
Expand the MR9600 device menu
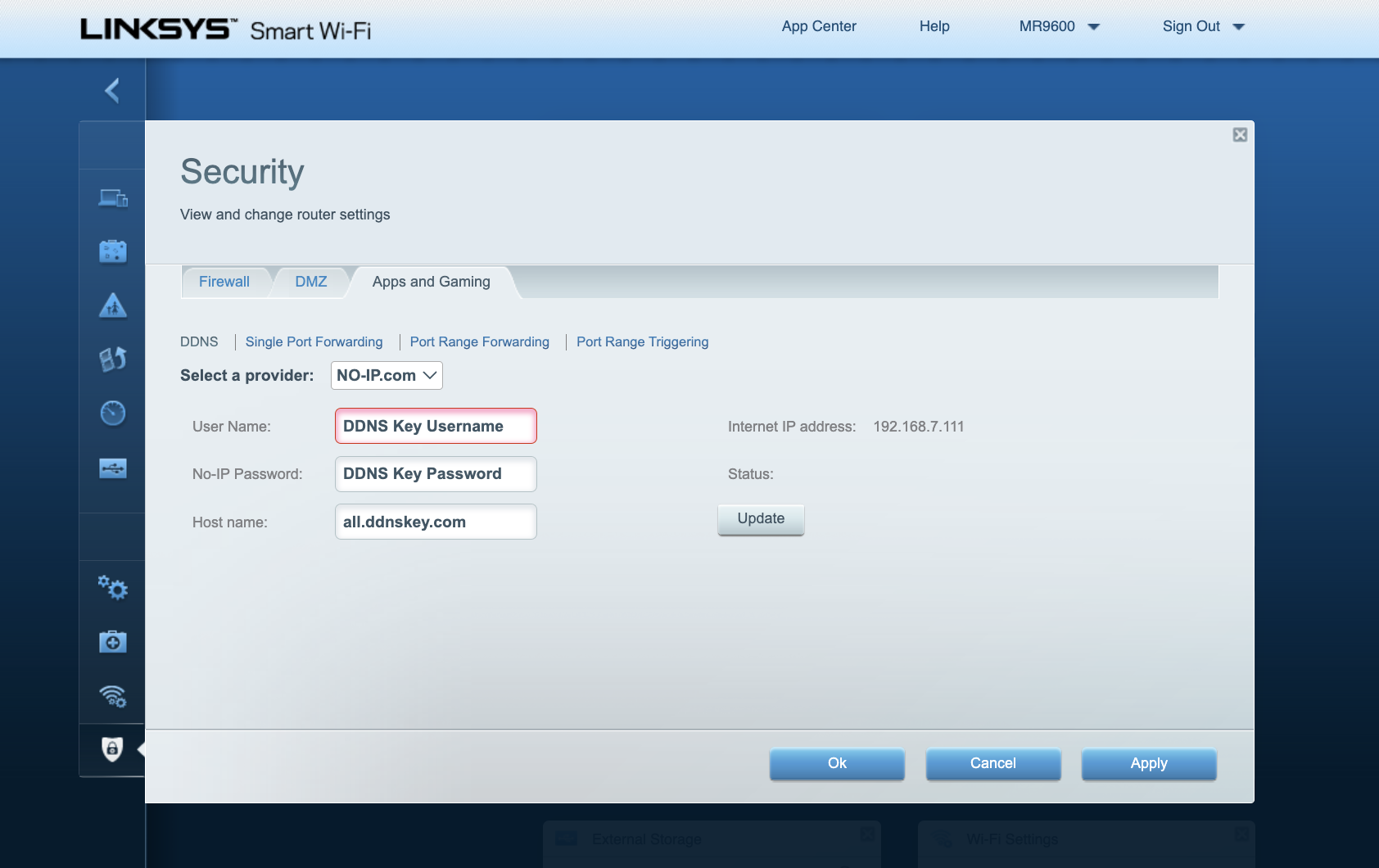[1059, 26]
